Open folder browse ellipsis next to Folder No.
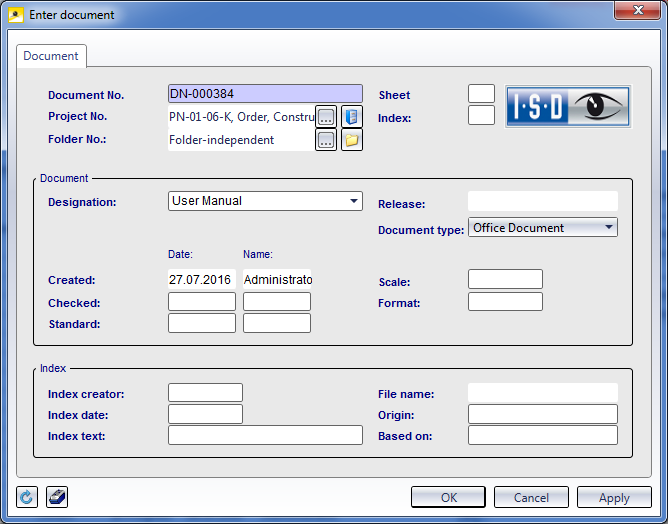The width and height of the screenshot is (668, 524). pyautogui.click(x=326, y=140)
